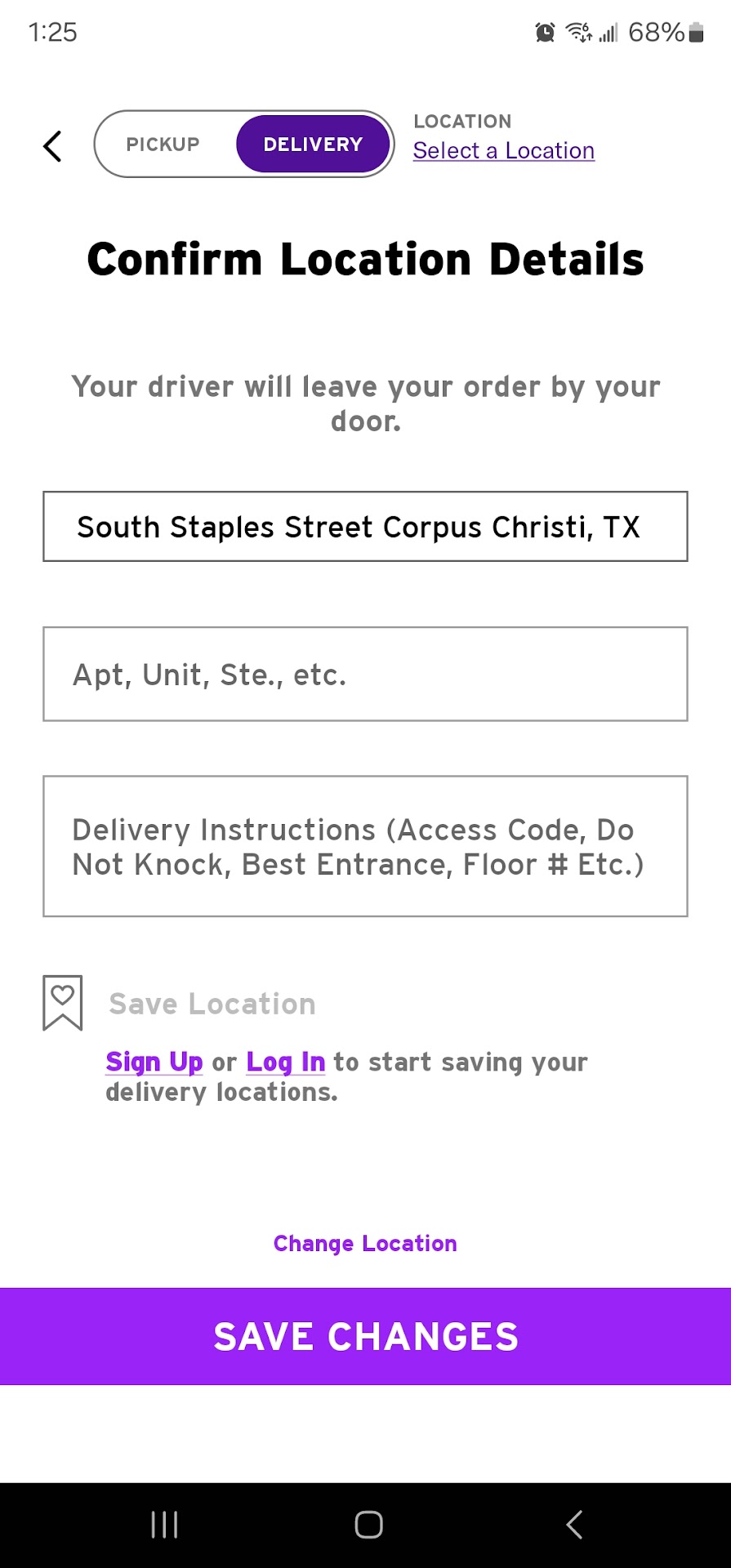Tap Change Location link
Screen dimensions: 731x1568
[x=365, y=1243]
